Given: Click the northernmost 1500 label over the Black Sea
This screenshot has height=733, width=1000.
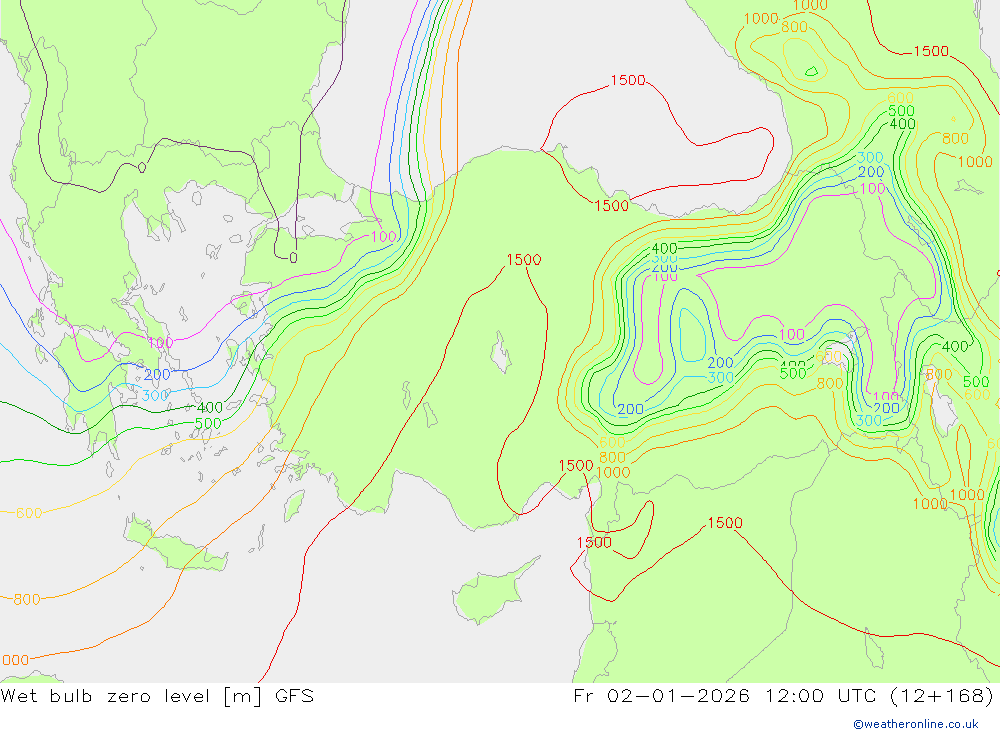Looking at the screenshot, I should [628, 80].
